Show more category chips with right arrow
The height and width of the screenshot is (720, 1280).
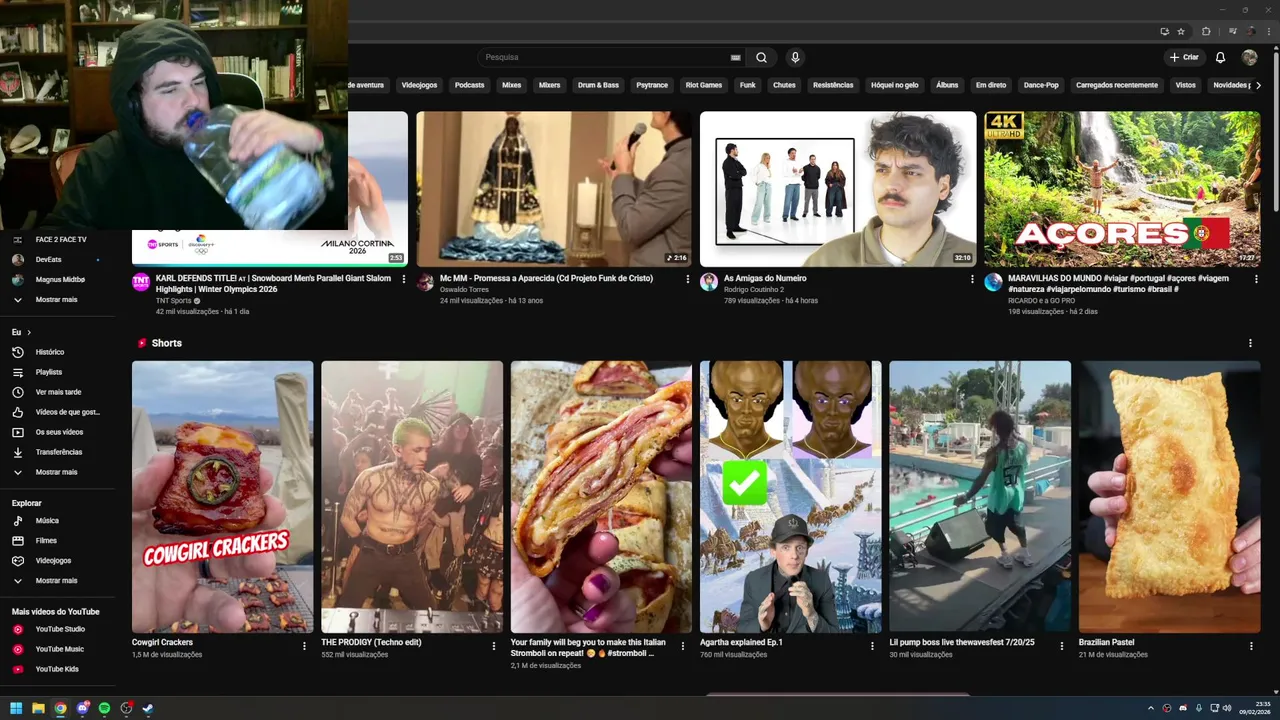click(1257, 85)
